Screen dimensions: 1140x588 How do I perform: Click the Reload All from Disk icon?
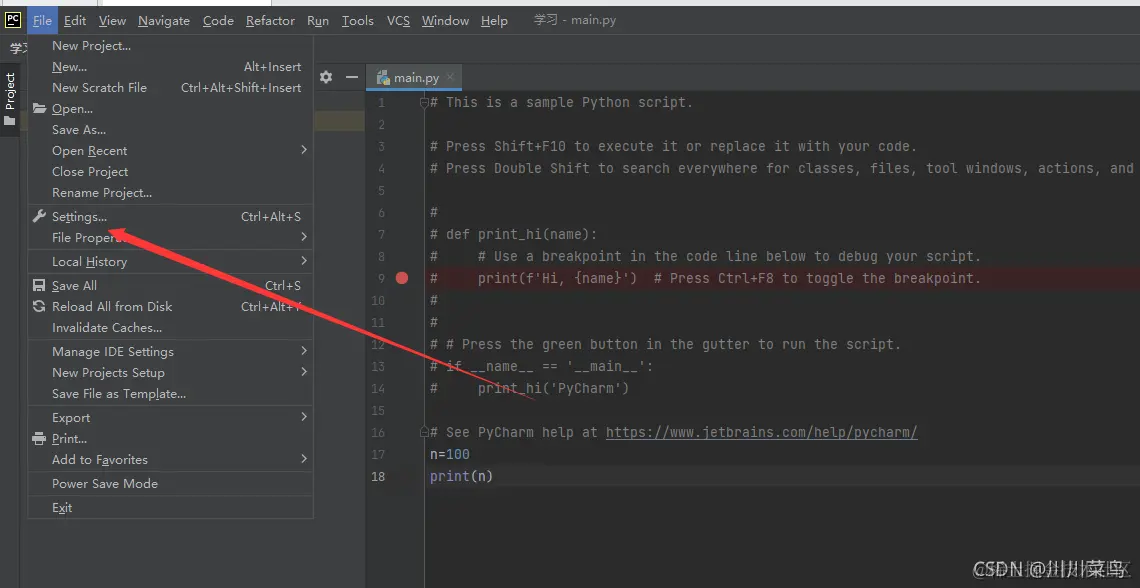(39, 307)
